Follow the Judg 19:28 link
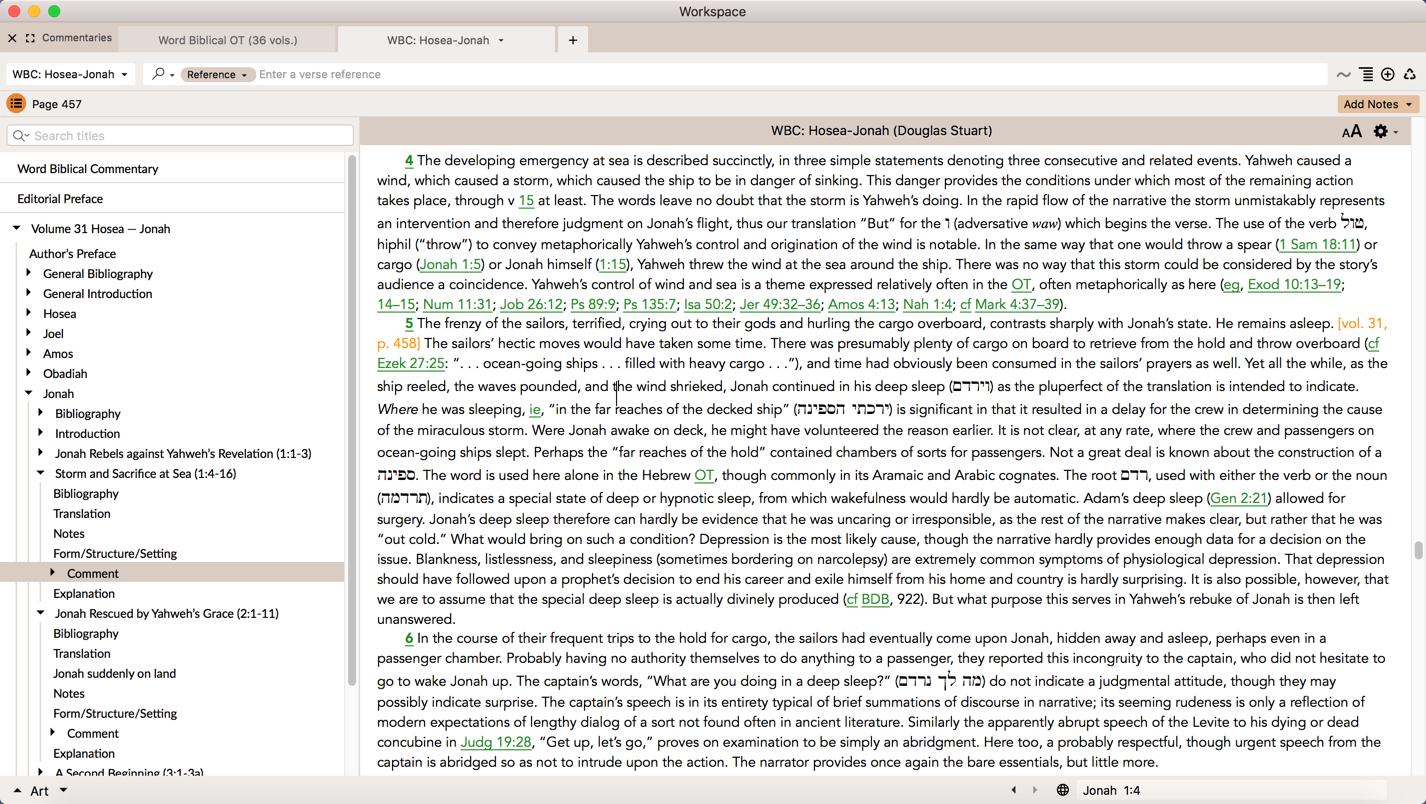 tap(496, 742)
